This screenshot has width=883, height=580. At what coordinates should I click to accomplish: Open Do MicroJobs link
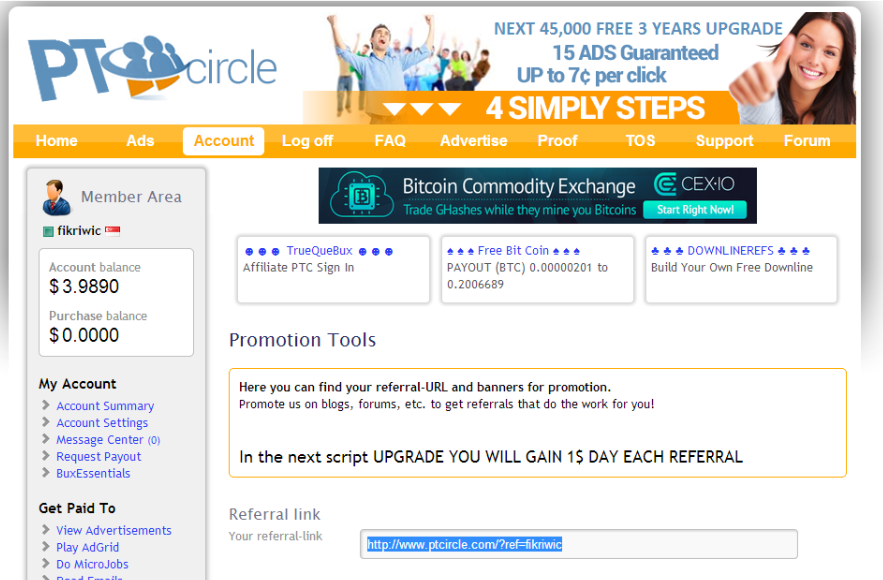92,564
